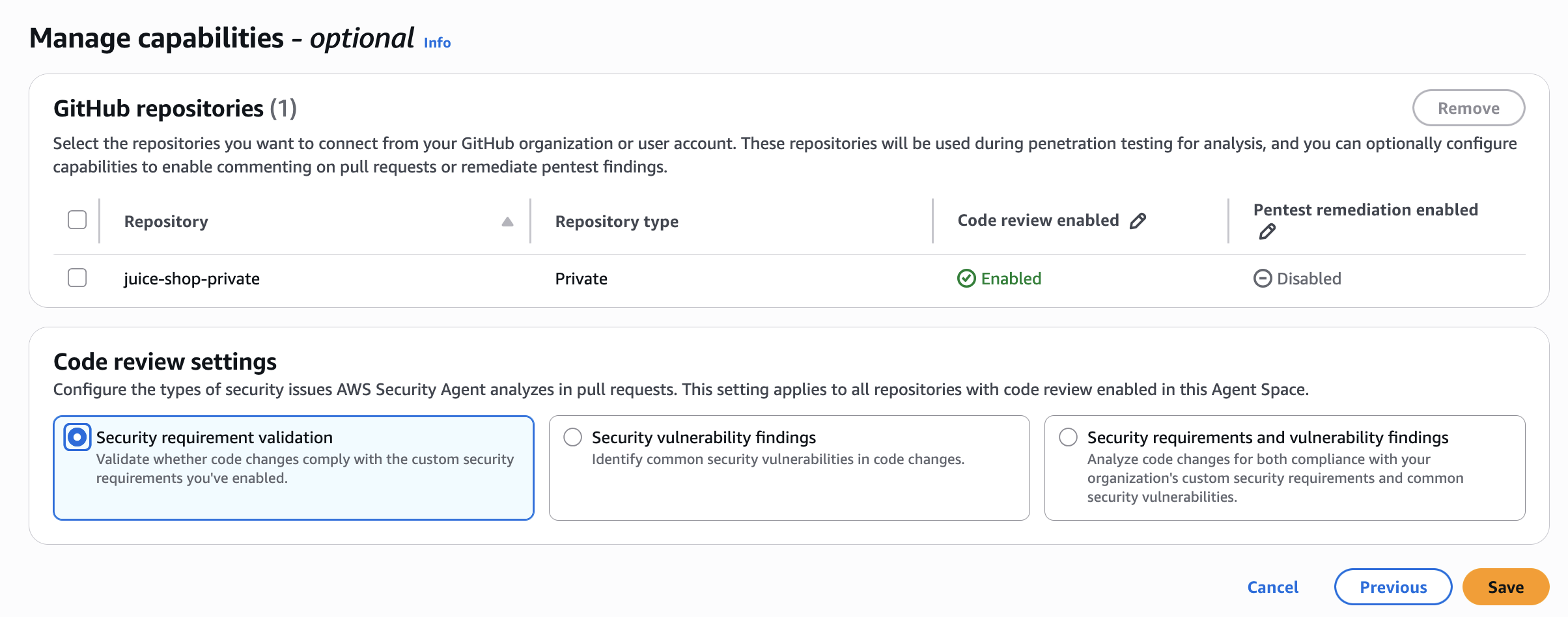The height and width of the screenshot is (617, 1568).
Task: Select Security requirements and vulnerability findings radio
Action: [x=1068, y=437]
